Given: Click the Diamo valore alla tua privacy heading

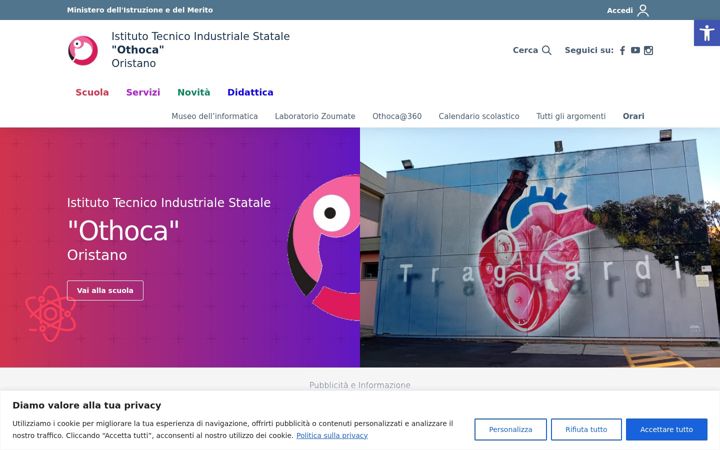Looking at the screenshot, I should (x=87, y=405).
